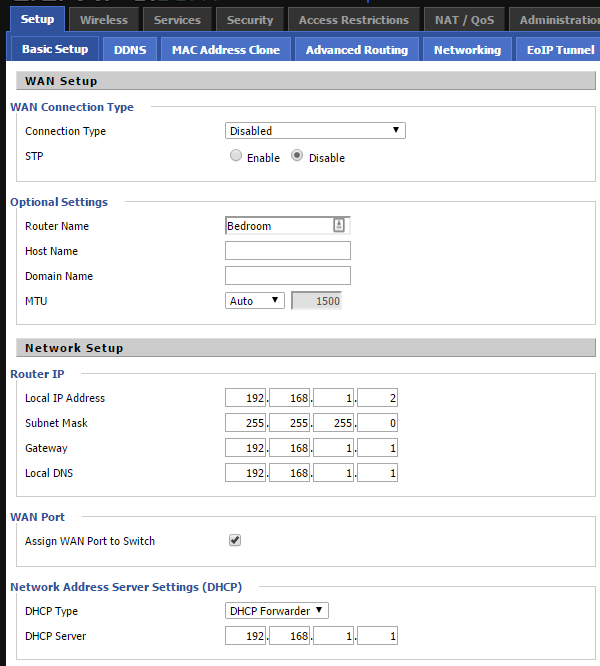Image resolution: width=600 pixels, height=666 pixels.
Task: Click the DHCP Server first octet field
Action: coord(245,636)
